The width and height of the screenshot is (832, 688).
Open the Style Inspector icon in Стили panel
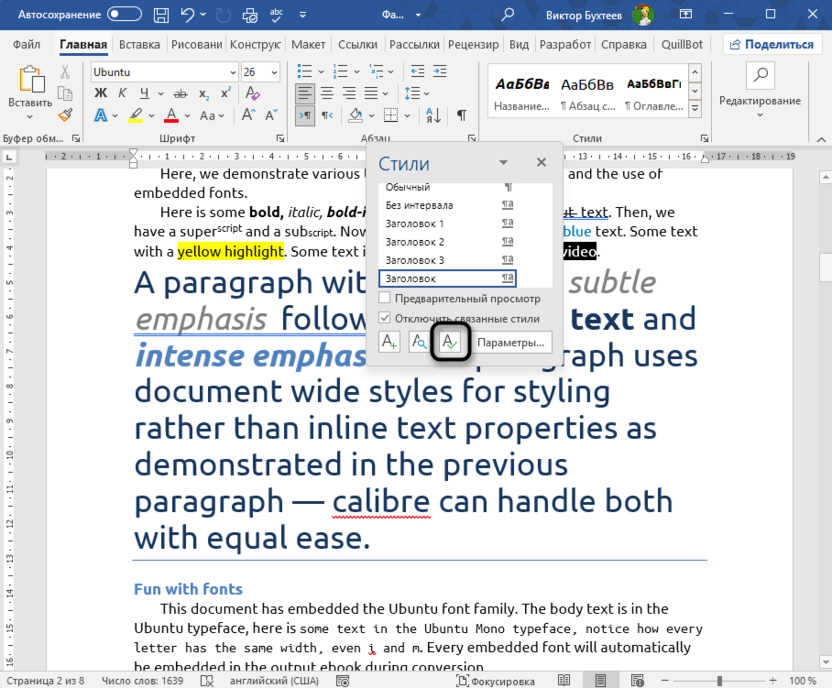[420, 342]
